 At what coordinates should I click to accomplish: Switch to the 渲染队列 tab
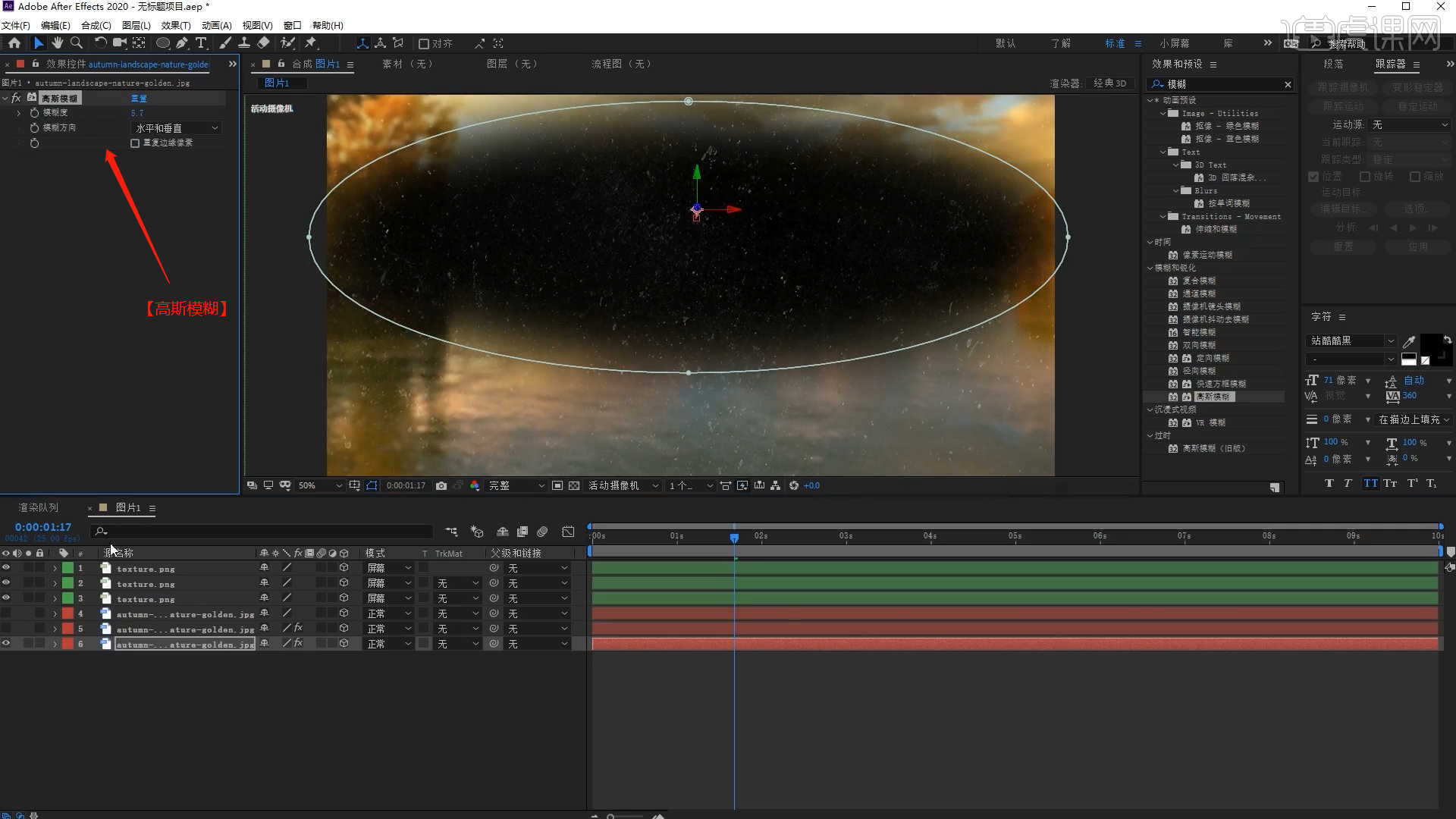[38, 507]
